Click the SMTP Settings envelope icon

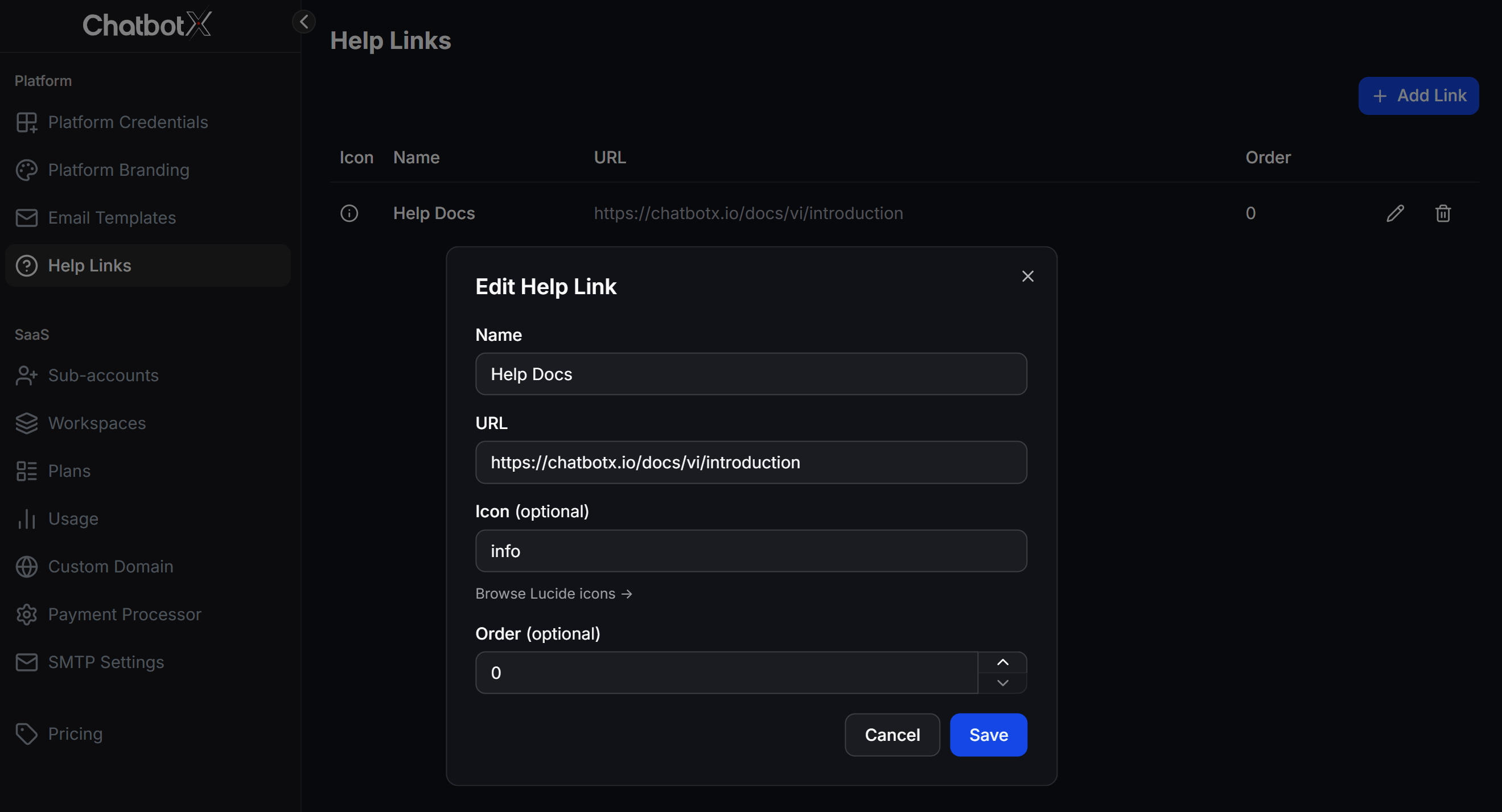tap(27, 662)
